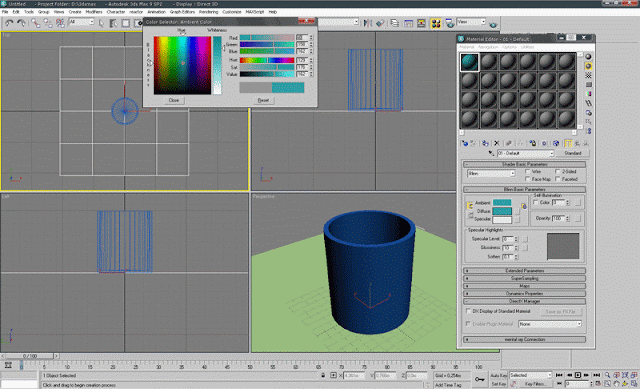Click the selection lock icon in status bar
Viewport: 640px width, 389px height.
(x=323, y=375)
